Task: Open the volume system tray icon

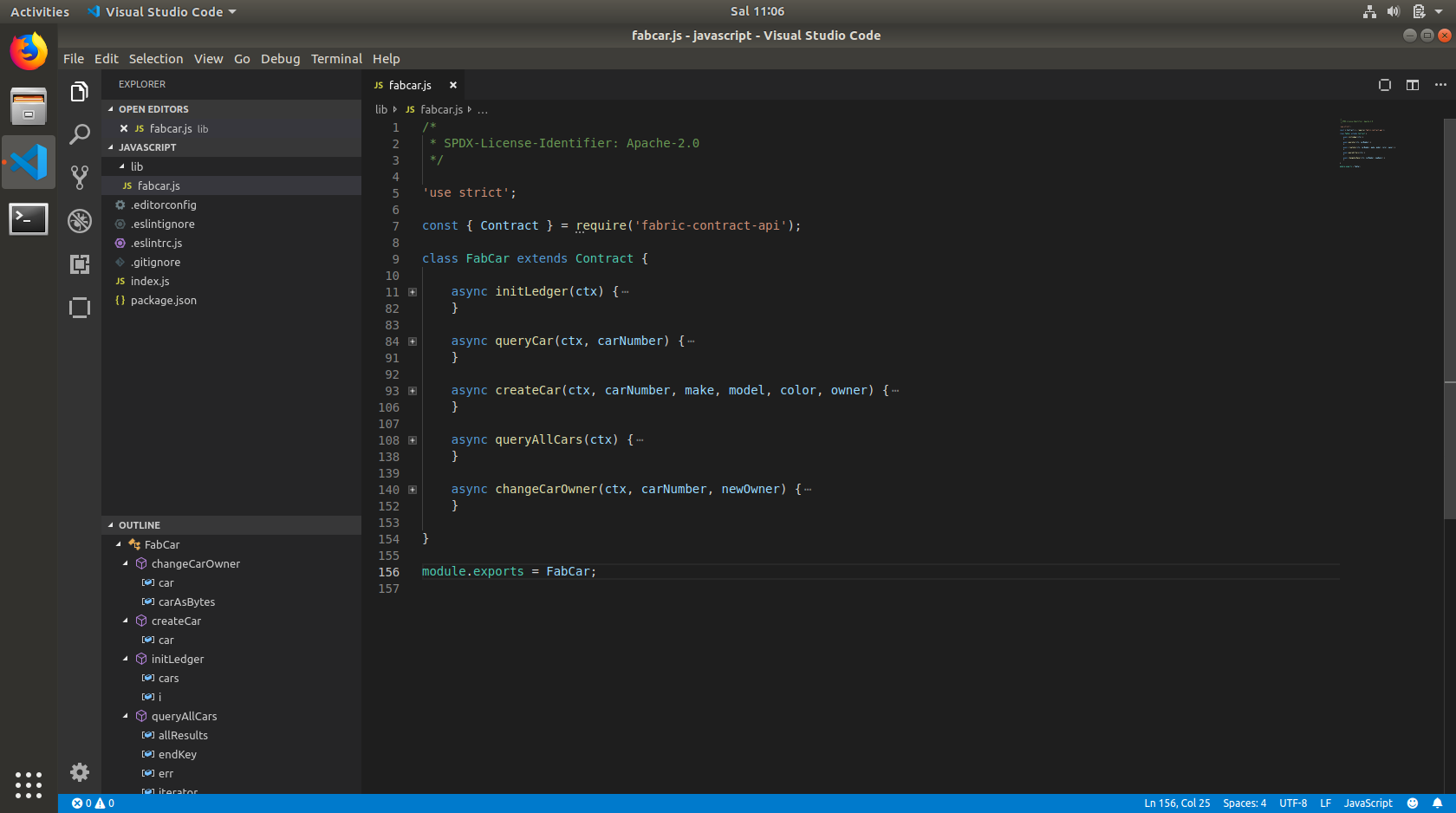Action: tap(1394, 11)
